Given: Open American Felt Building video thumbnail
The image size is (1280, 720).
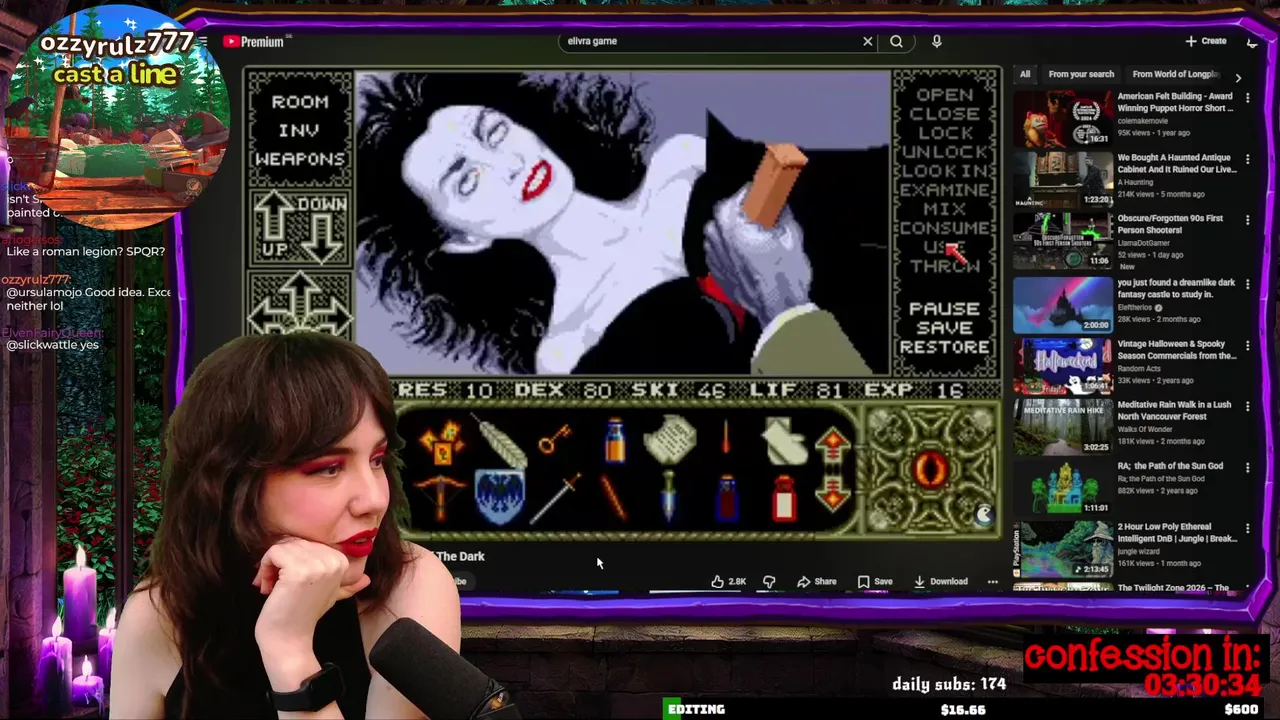Looking at the screenshot, I should coord(1062,118).
